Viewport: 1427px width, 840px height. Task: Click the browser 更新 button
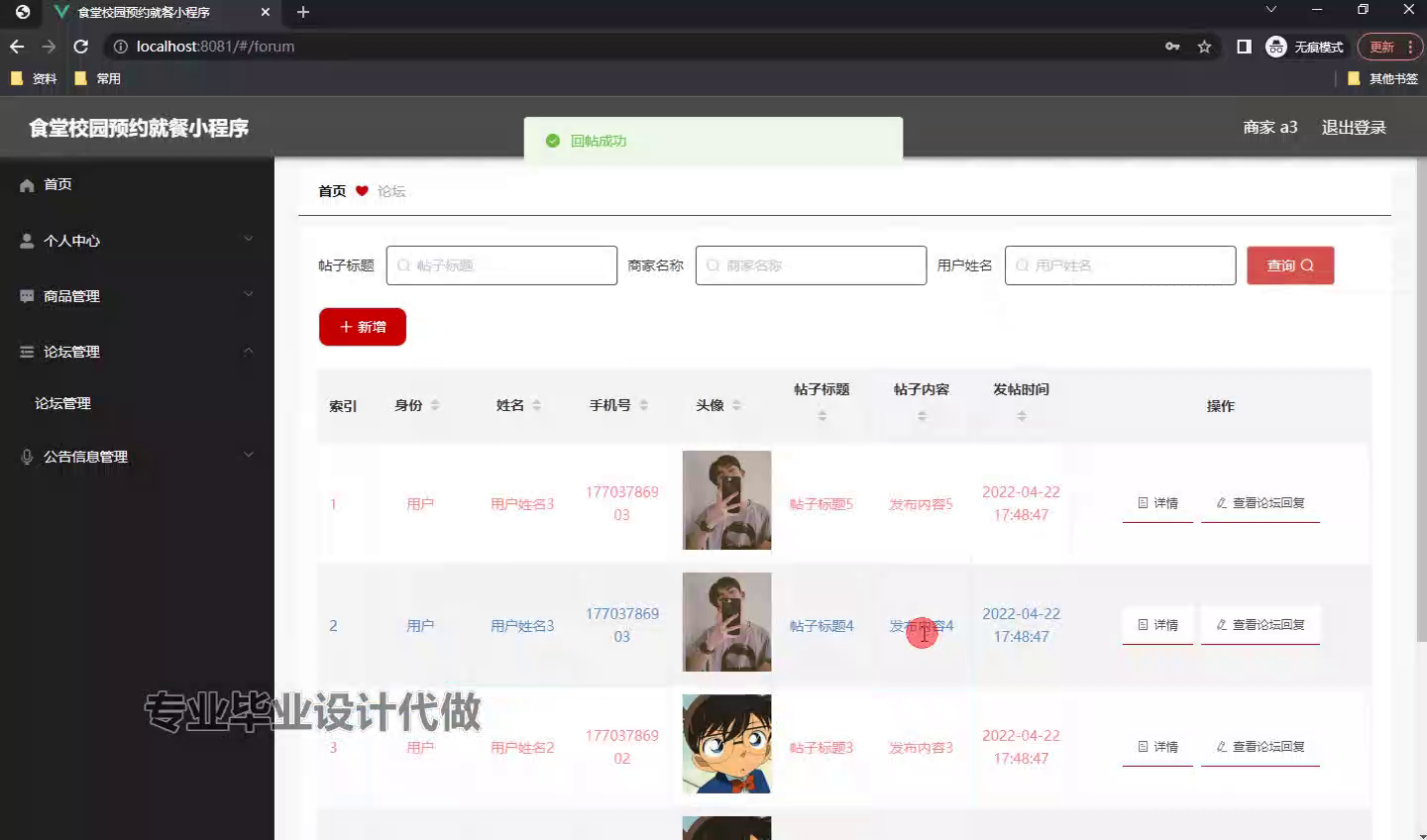pyautogui.click(x=1390, y=47)
